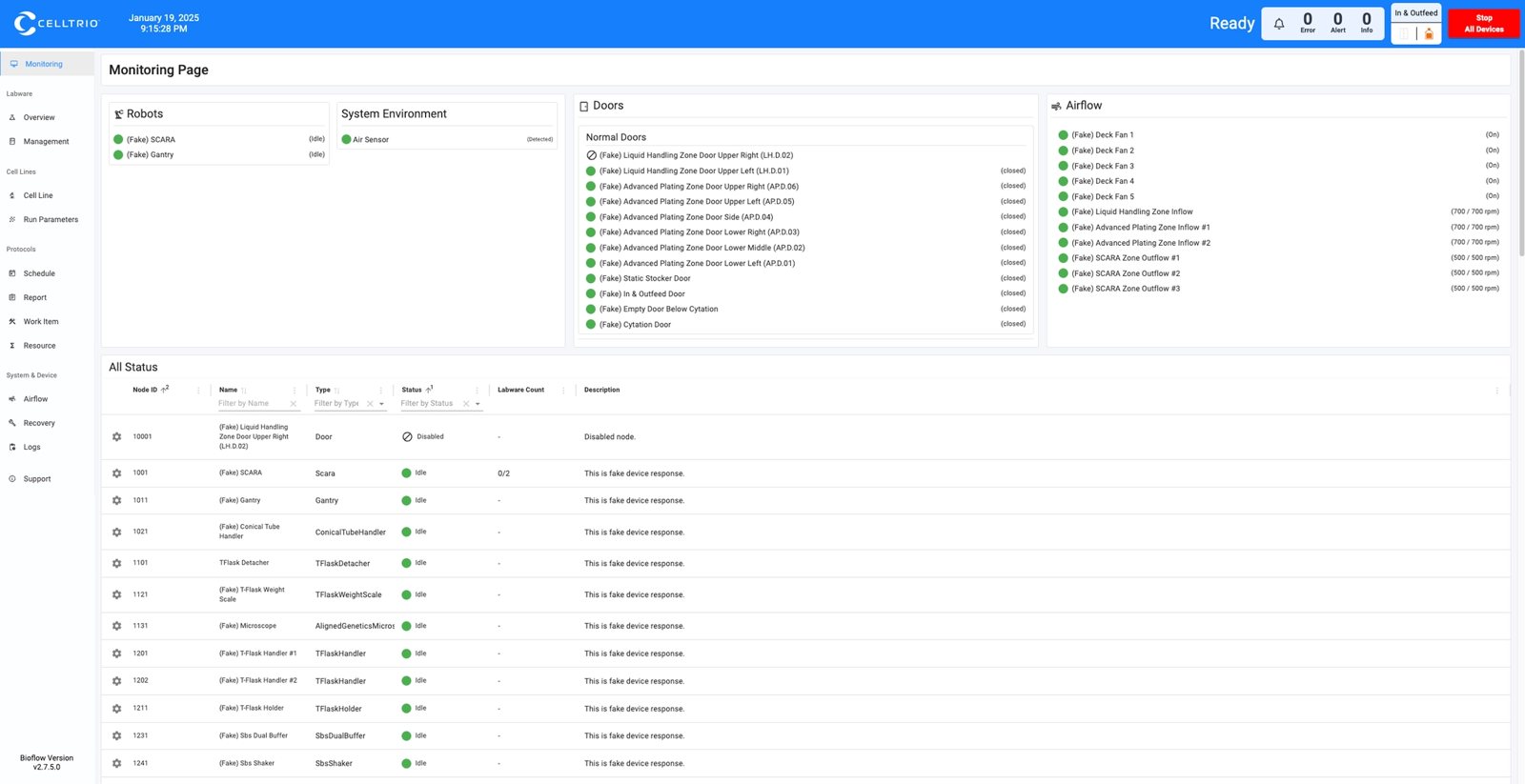Click the faint door icon under In & Outfeed
This screenshot has width=1525, height=784.
point(1404,33)
